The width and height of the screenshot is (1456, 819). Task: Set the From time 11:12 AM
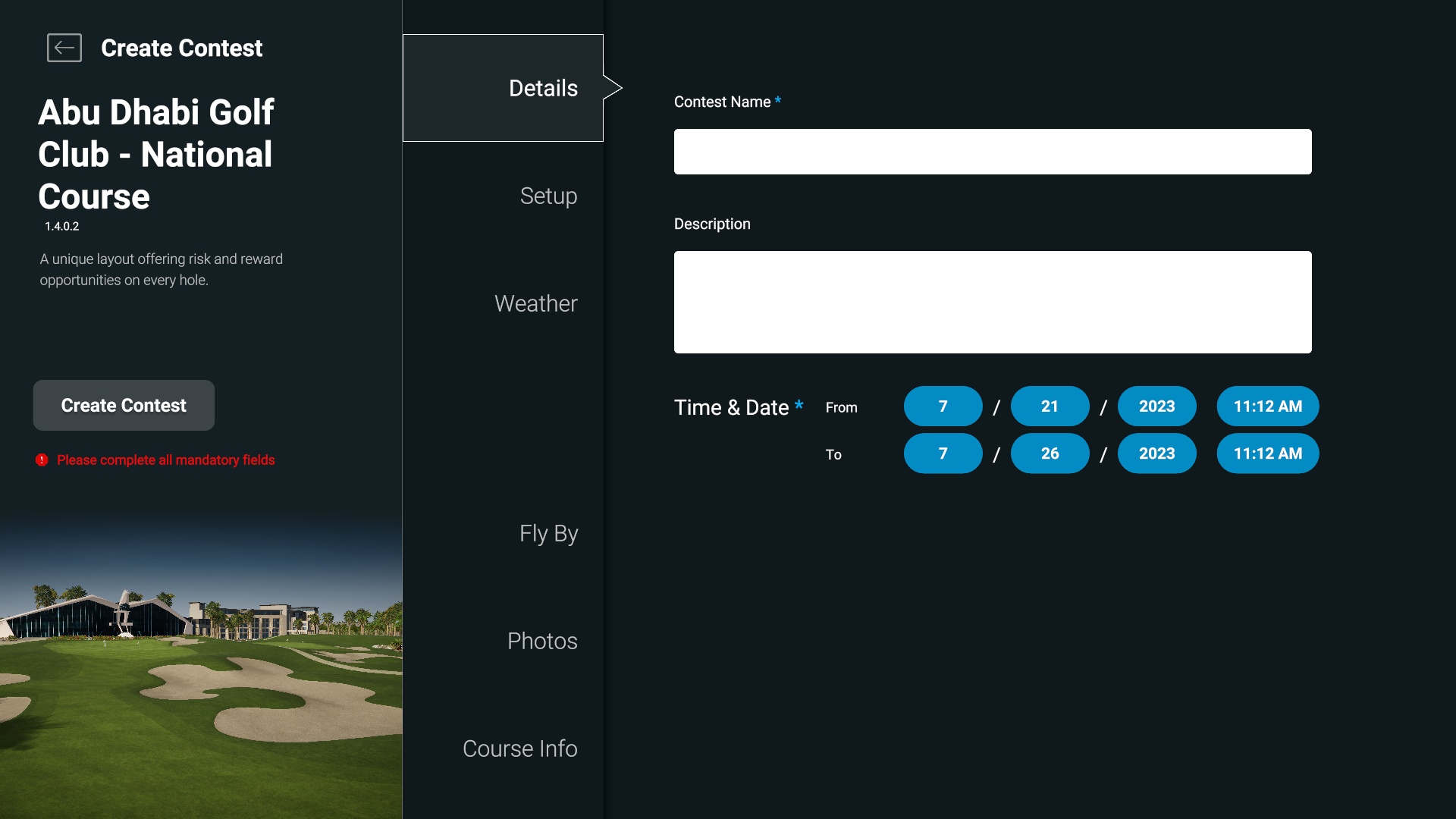coord(1268,406)
